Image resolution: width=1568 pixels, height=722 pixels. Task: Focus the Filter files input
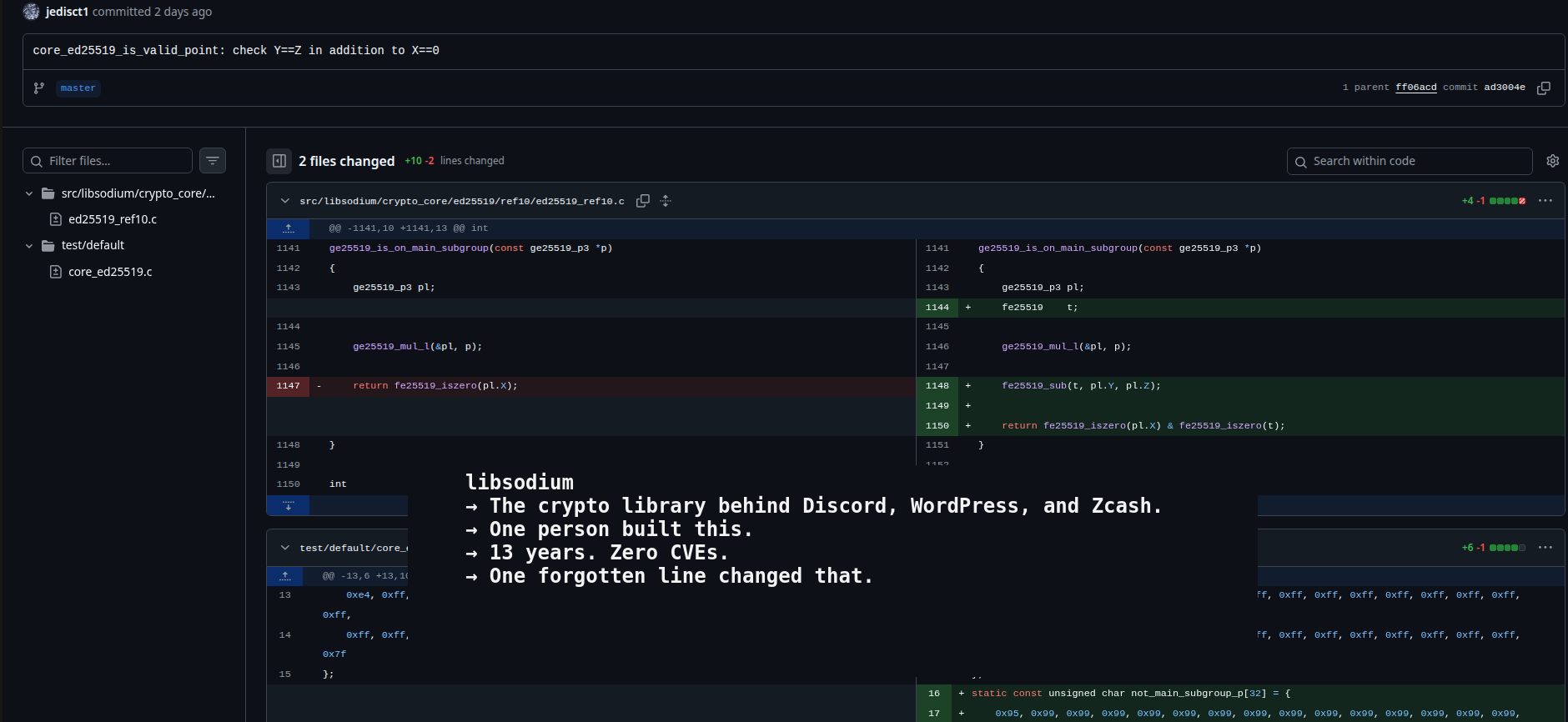click(x=108, y=160)
